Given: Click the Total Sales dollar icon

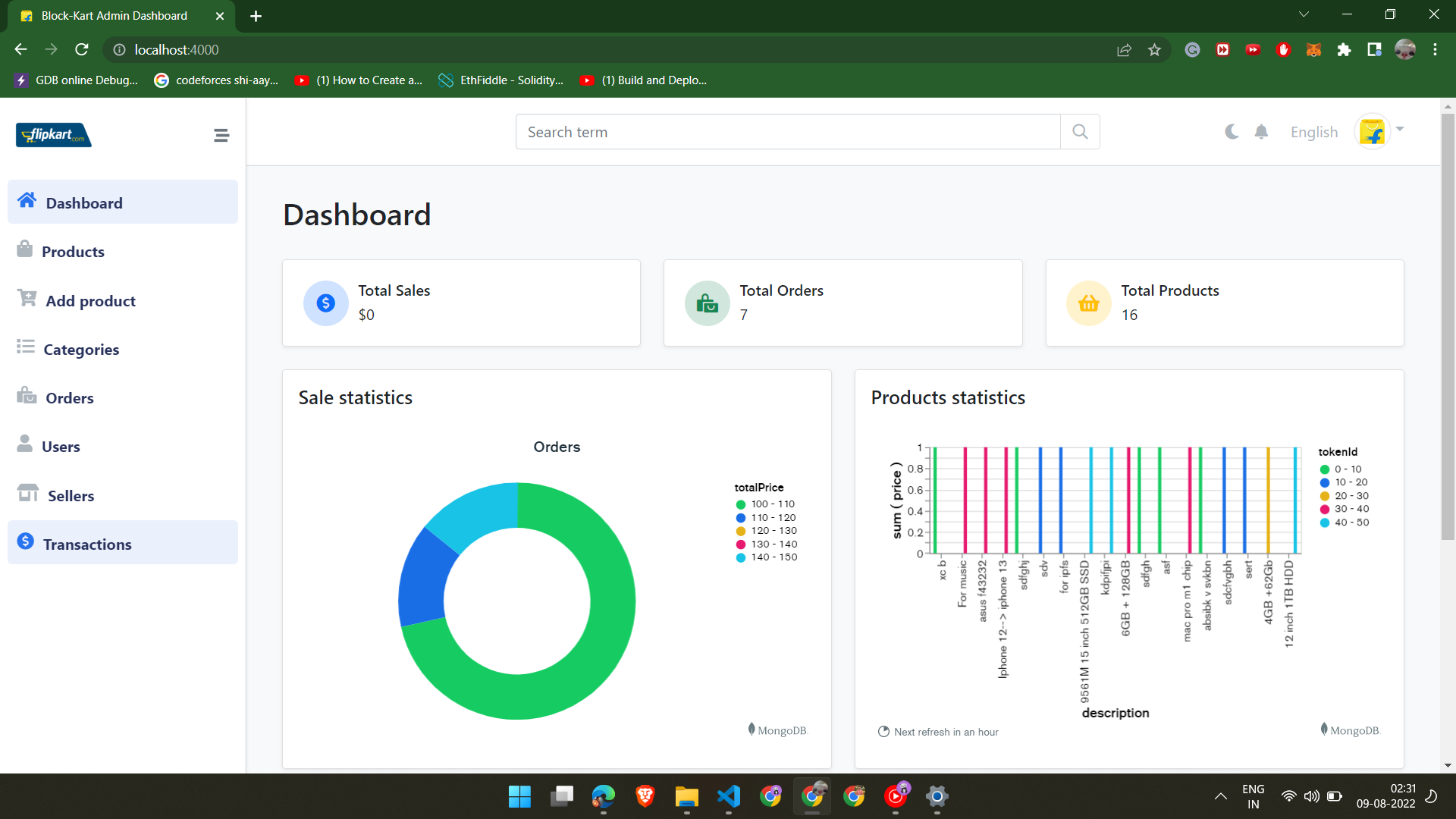Looking at the screenshot, I should click(x=326, y=303).
